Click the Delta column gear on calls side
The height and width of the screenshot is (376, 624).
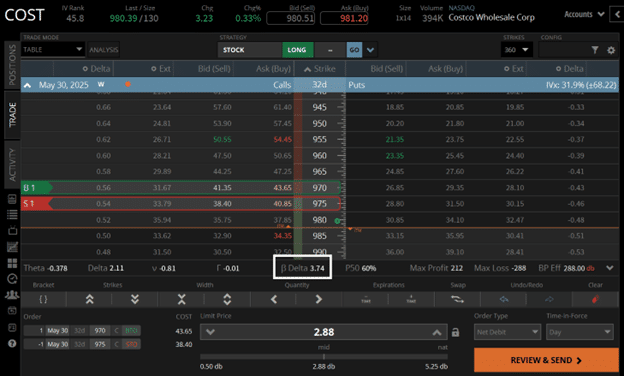85,69
